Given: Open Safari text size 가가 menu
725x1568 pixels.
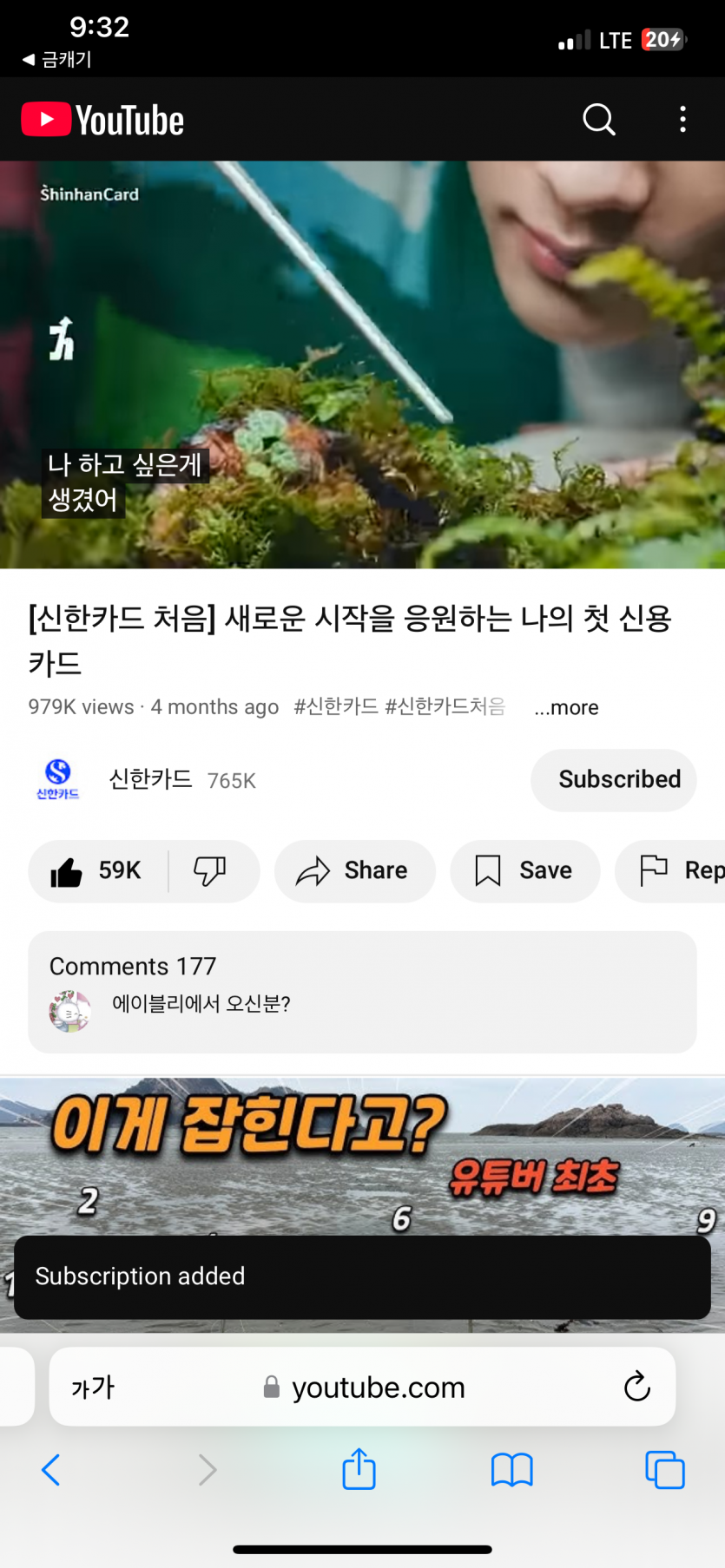Looking at the screenshot, I should click(x=93, y=1387).
